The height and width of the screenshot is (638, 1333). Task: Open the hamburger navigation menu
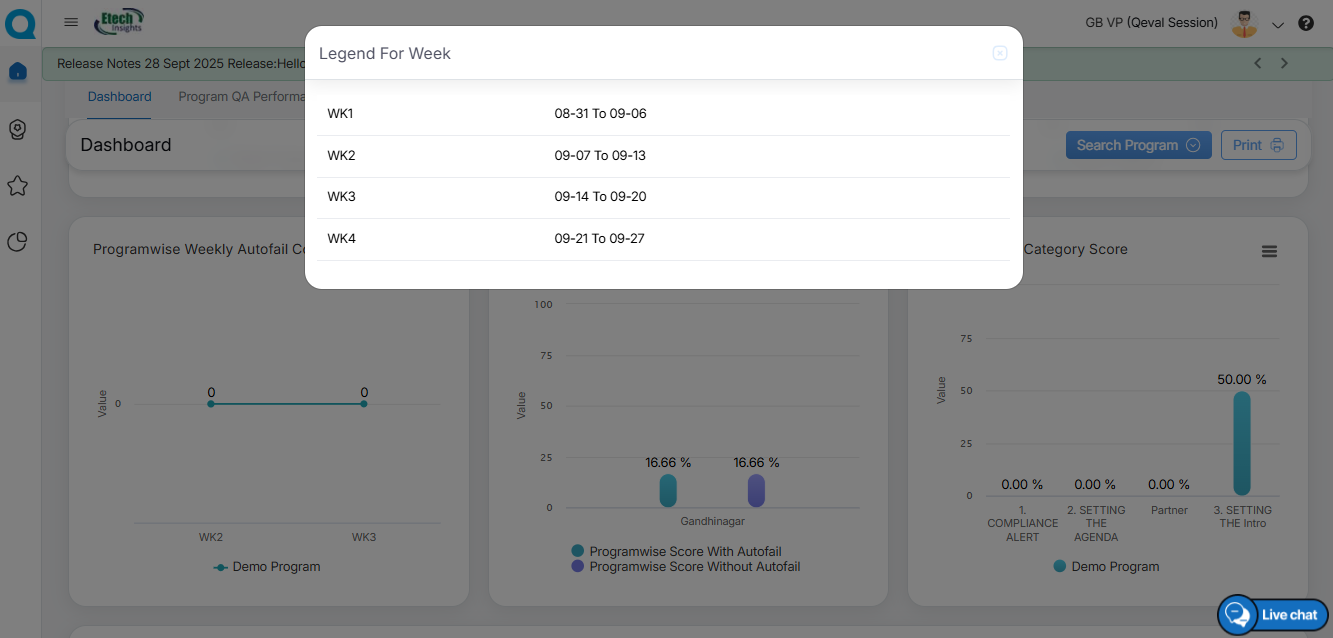click(71, 22)
